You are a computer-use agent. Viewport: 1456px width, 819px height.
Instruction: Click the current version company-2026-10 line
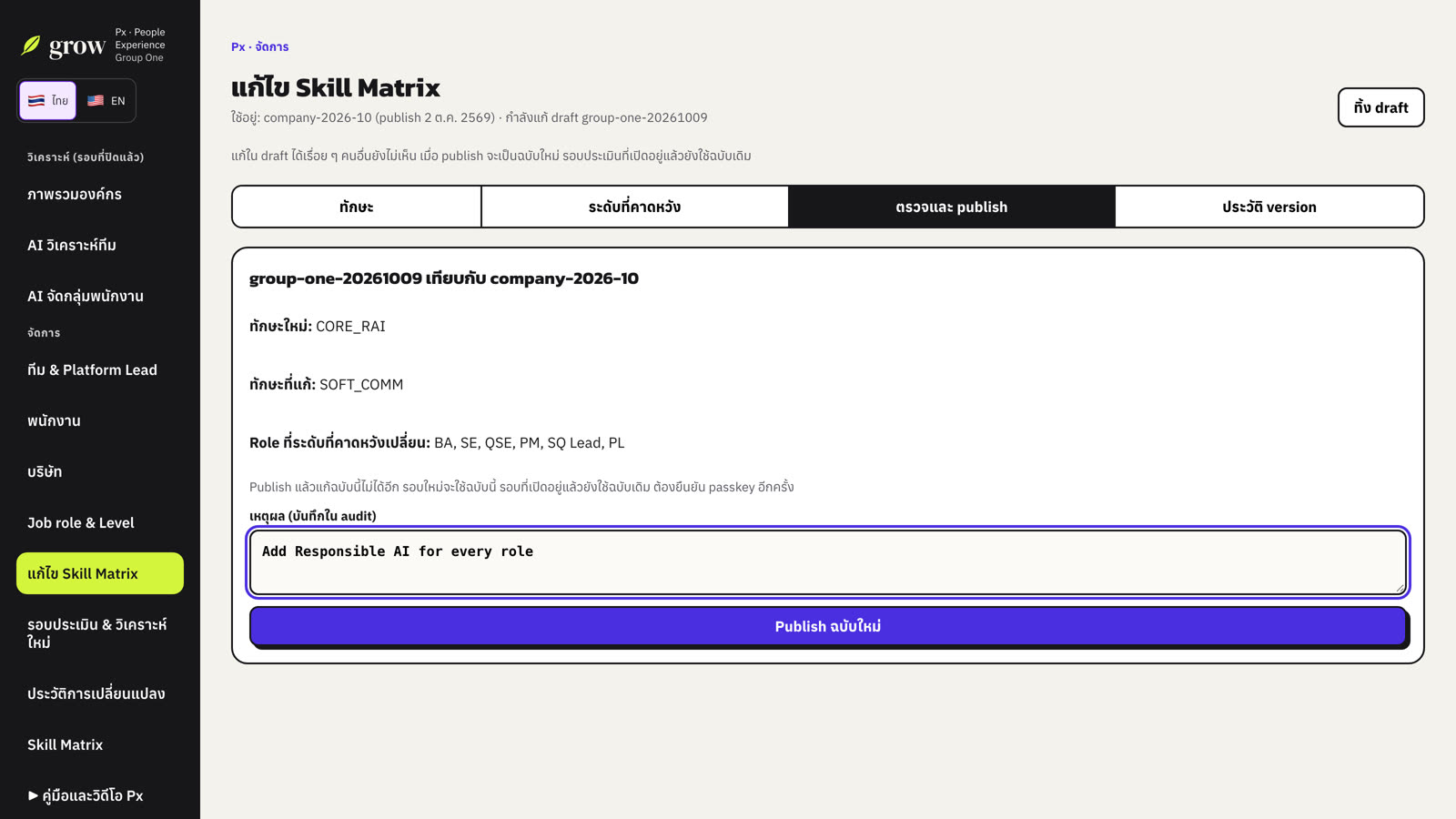(x=469, y=117)
